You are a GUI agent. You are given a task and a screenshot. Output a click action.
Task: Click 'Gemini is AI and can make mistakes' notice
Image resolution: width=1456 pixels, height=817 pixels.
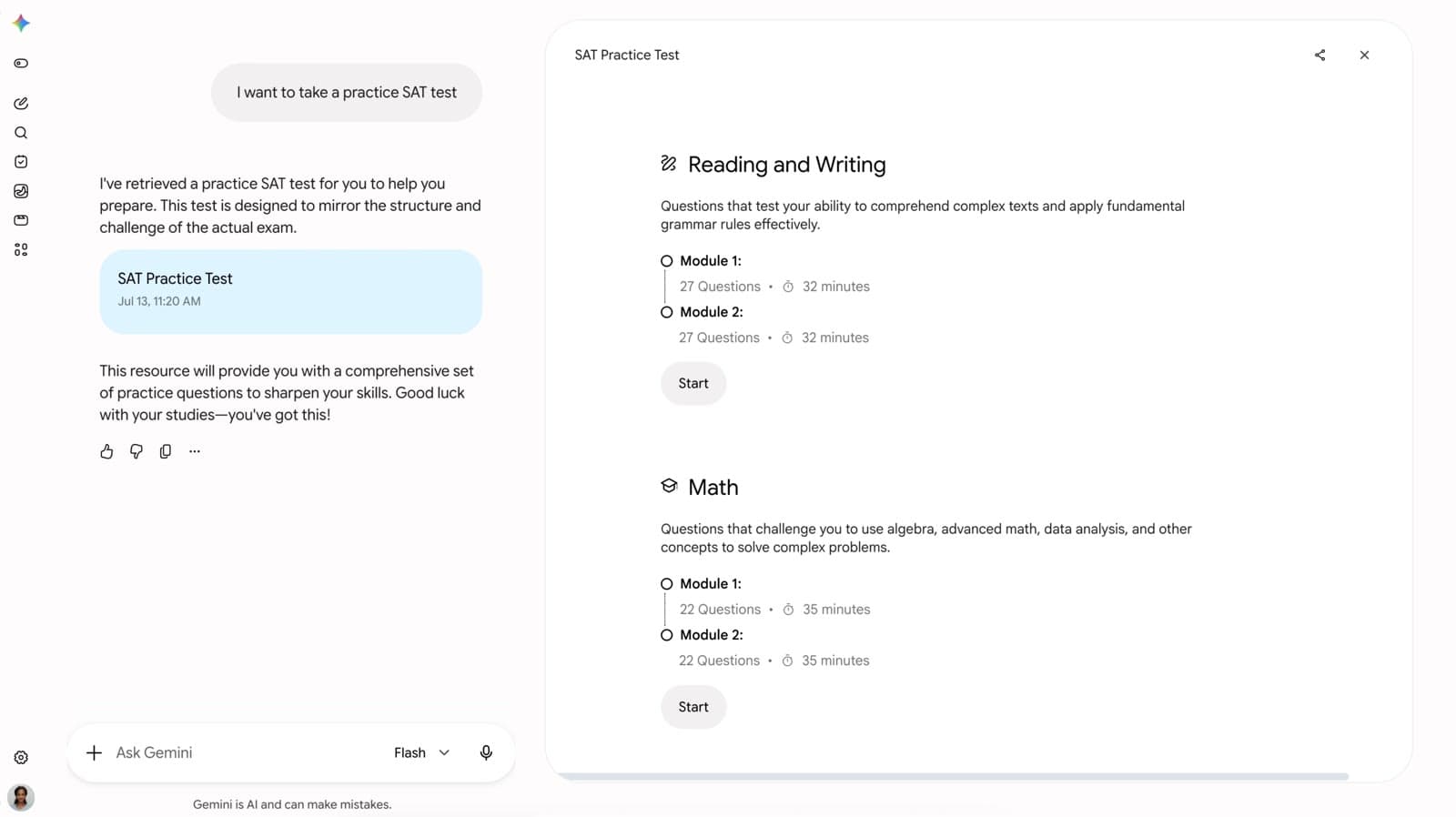click(x=292, y=804)
